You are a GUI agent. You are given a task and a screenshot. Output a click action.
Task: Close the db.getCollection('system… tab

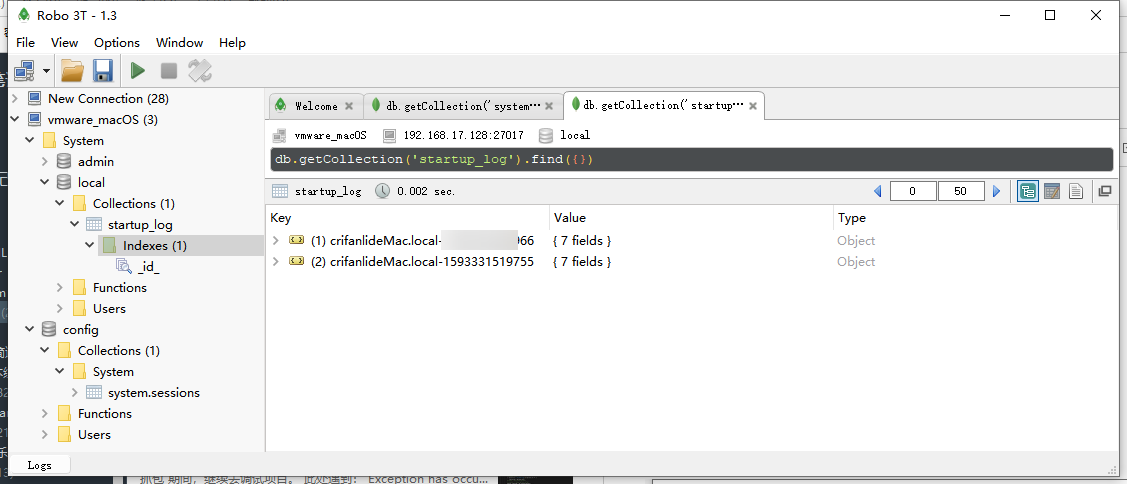click(x=548, y=106)
